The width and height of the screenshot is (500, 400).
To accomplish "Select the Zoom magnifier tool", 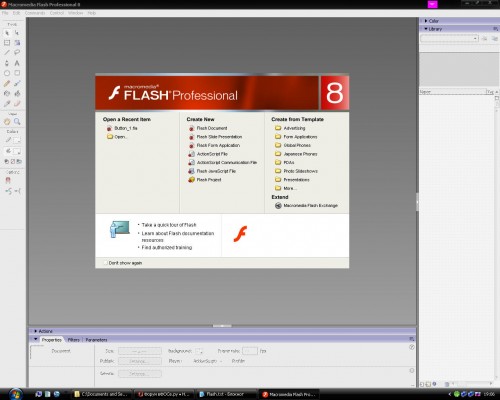I will 17,122.
